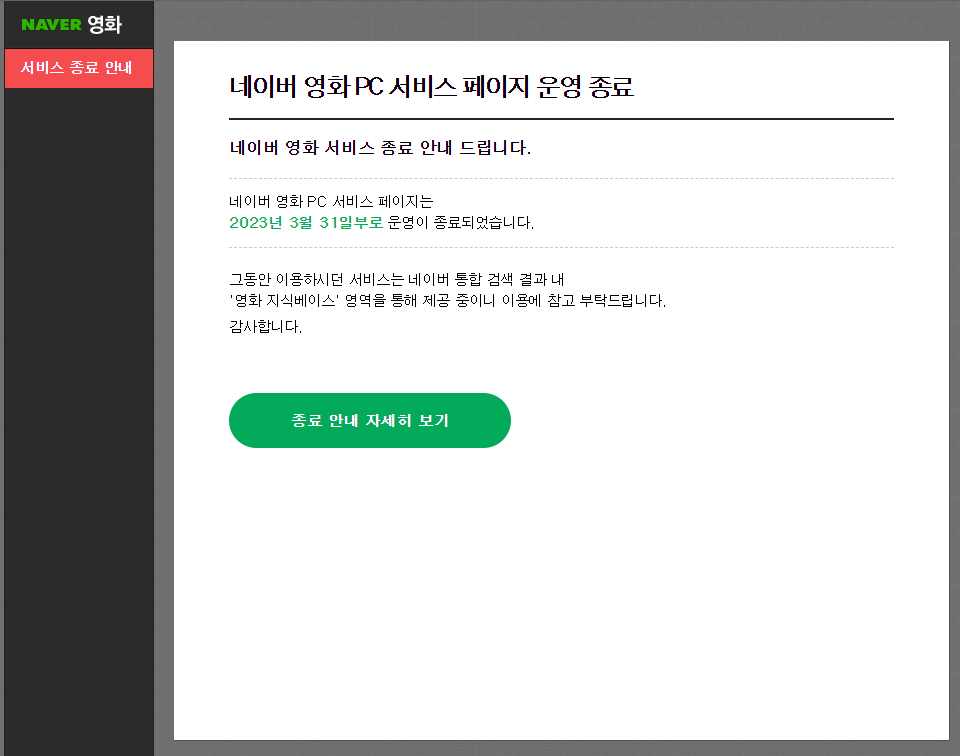Click the 종료 안내 자세히 보기 button

[x=370, y=421]
